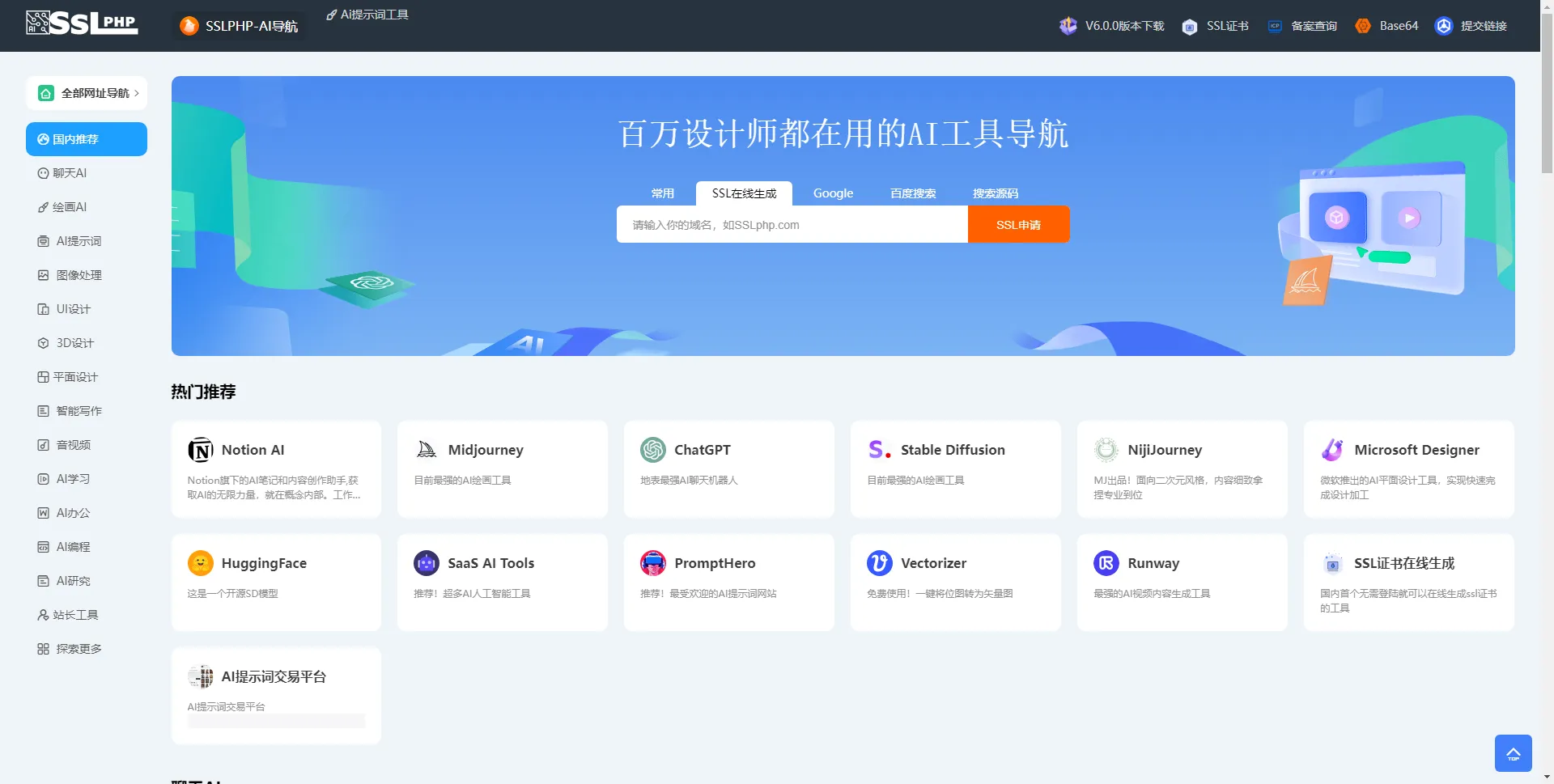Screen dimensions: 1554x784
Task: Click the ChatGPT logo on its card
Action: click(x=652, y=450)
